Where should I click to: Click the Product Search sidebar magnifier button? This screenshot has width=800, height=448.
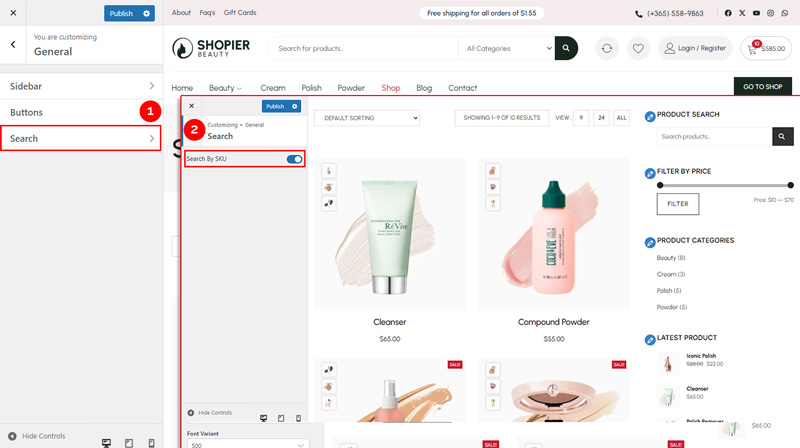click(x=782, y=136)
